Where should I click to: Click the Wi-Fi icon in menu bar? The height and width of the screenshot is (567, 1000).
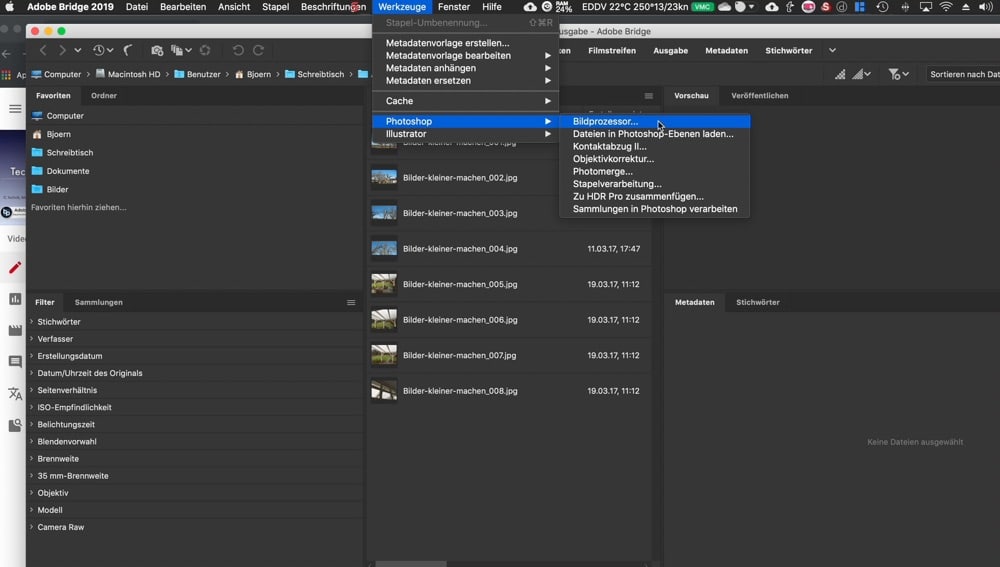click(946, 7)
